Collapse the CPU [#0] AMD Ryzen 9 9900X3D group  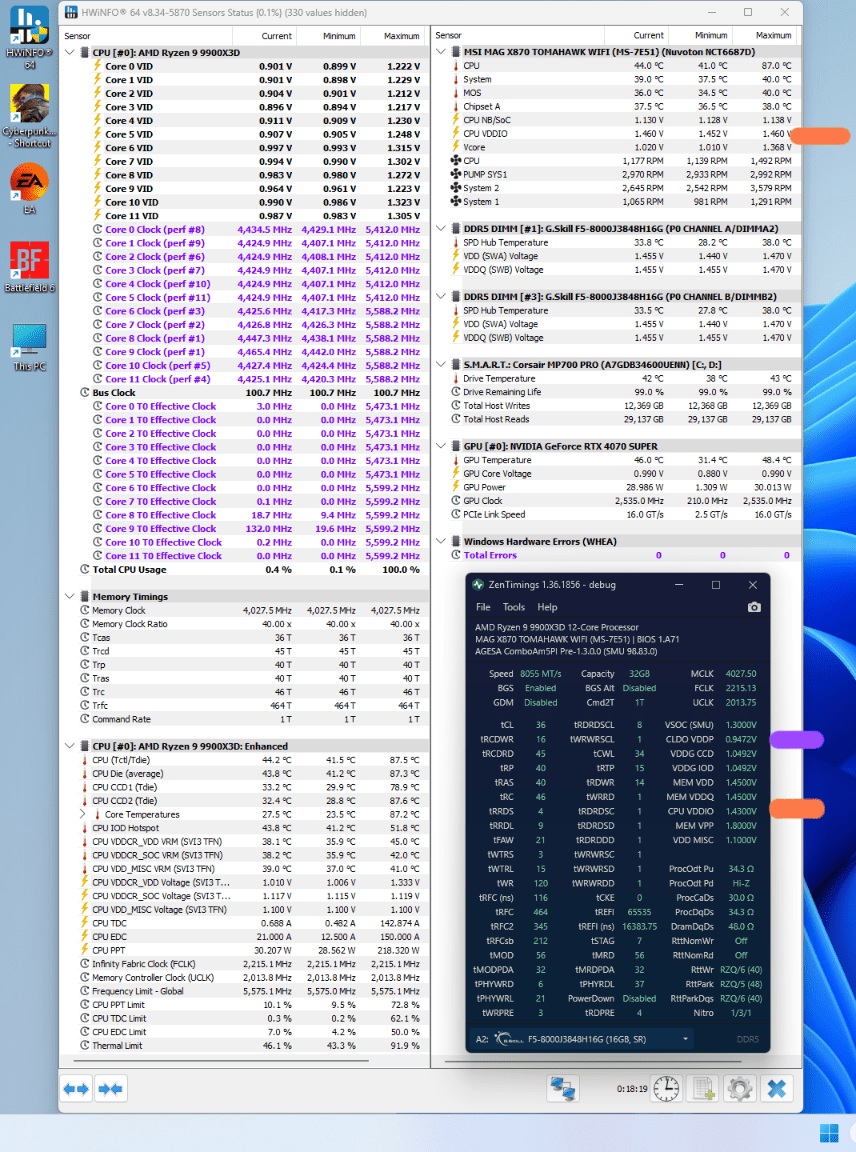tap(70, 53)
